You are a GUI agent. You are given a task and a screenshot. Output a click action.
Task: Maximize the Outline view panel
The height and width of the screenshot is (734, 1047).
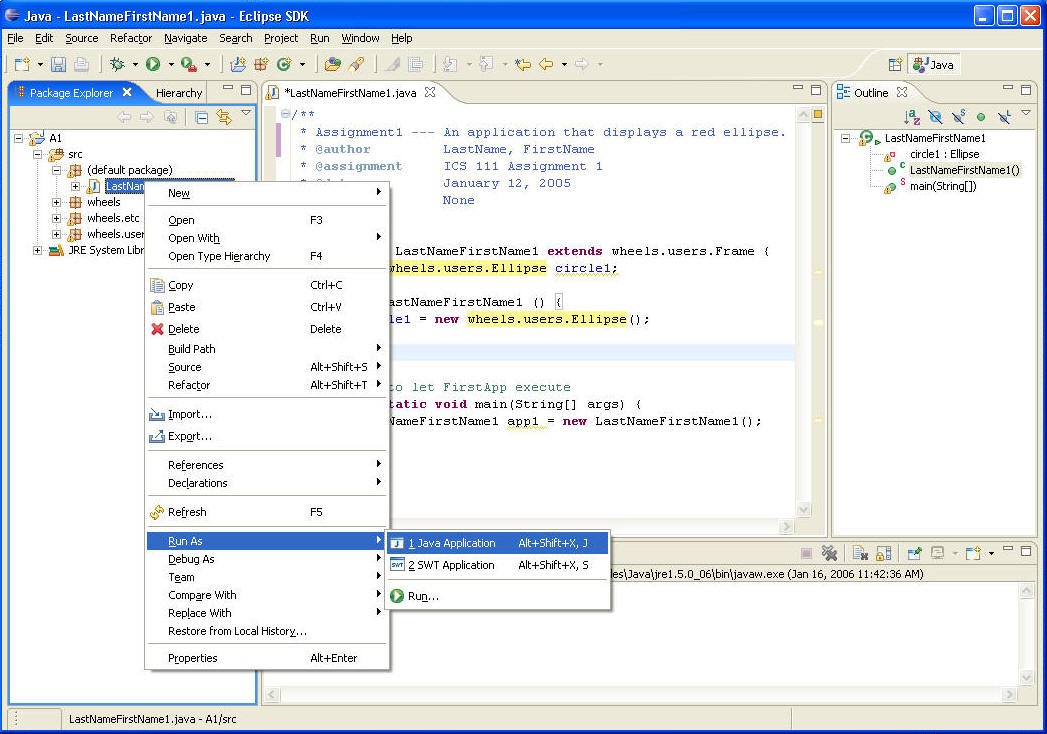(1026, 88)
